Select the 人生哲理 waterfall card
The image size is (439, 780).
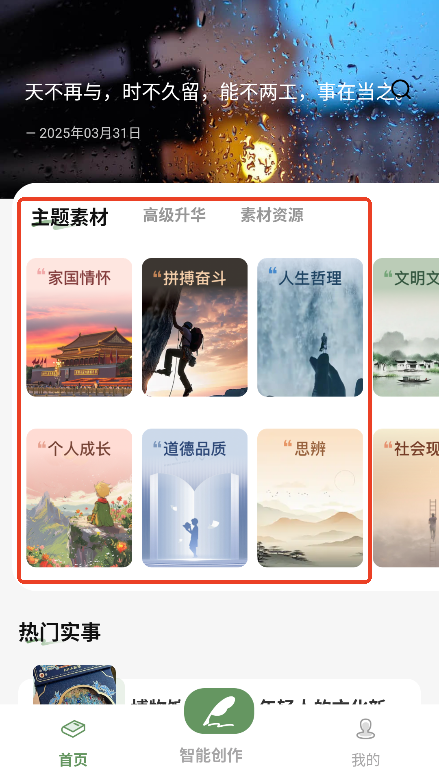(x=310, y=327)
